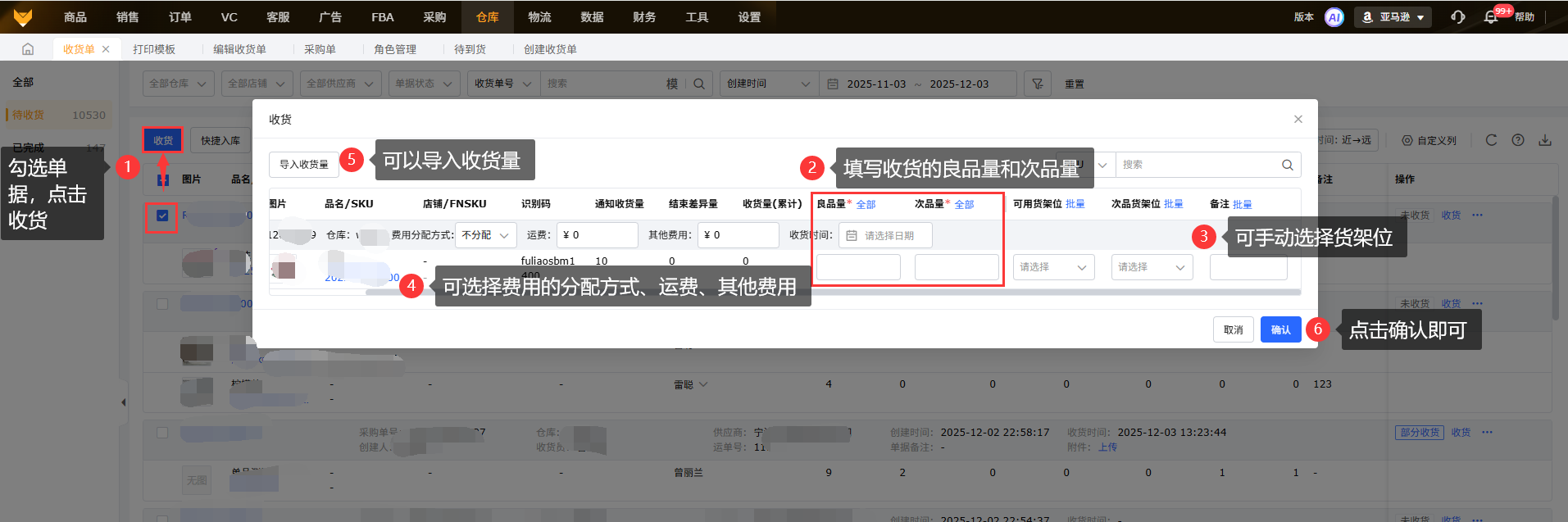The width and height of the screenshot is (1568, 522).
Task: Click 全部 link next to 良品量
Action: 866,204
